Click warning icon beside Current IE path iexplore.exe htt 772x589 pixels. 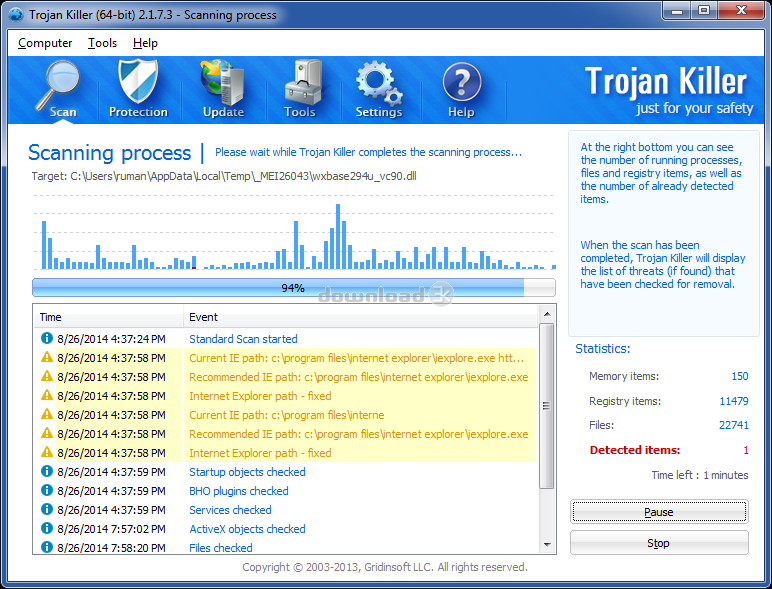click(47, 357)
